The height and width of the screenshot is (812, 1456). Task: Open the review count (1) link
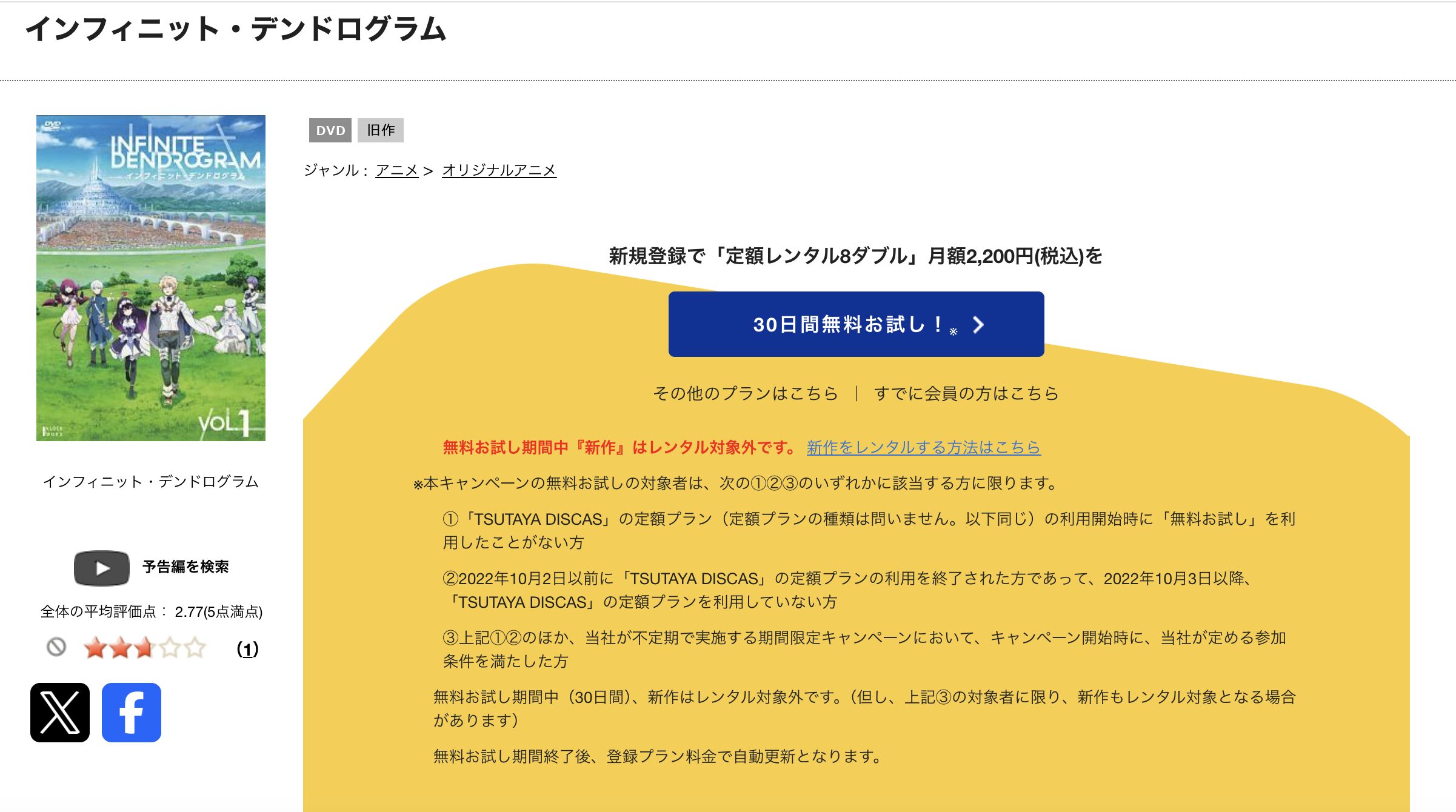(x=247, y=649)
